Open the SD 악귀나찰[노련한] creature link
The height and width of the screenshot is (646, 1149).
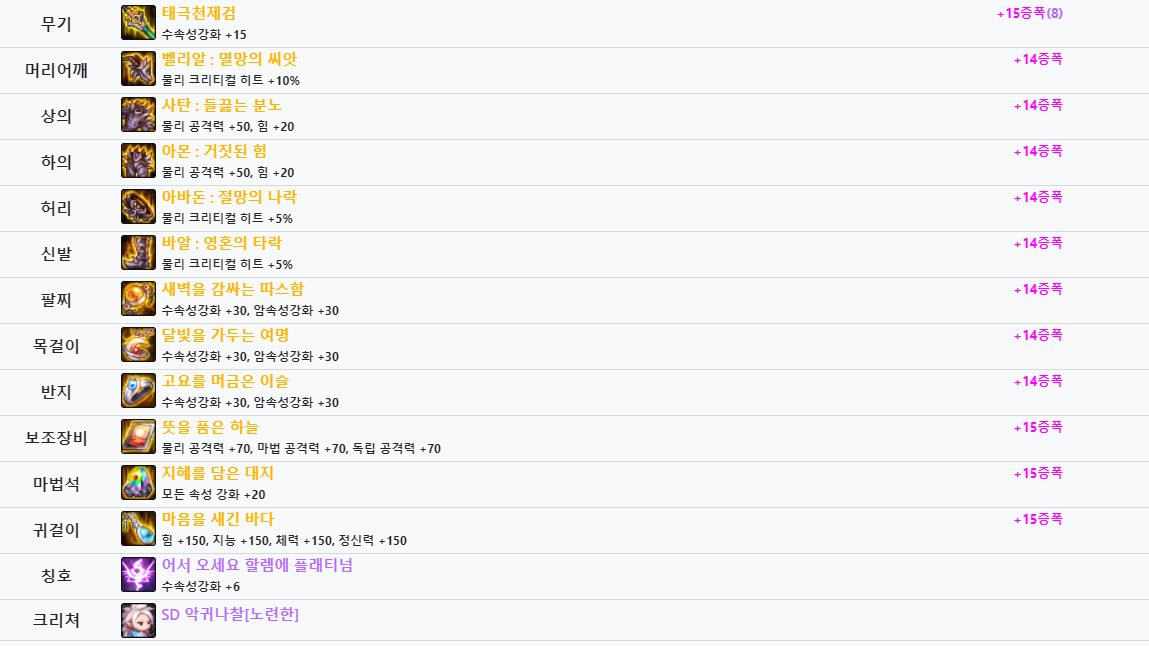[x=230, y=615]
